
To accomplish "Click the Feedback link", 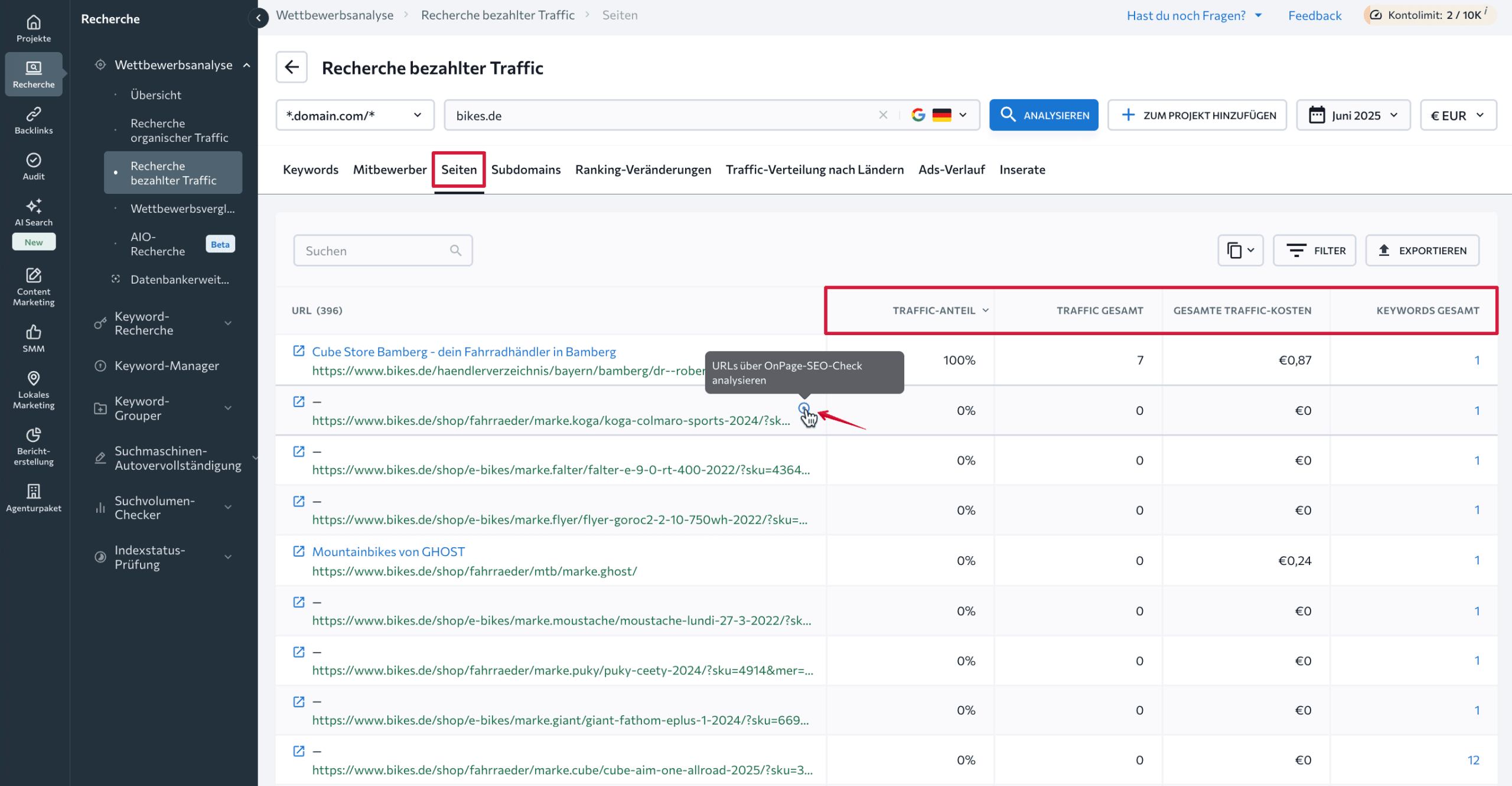I will point(1315,15).
